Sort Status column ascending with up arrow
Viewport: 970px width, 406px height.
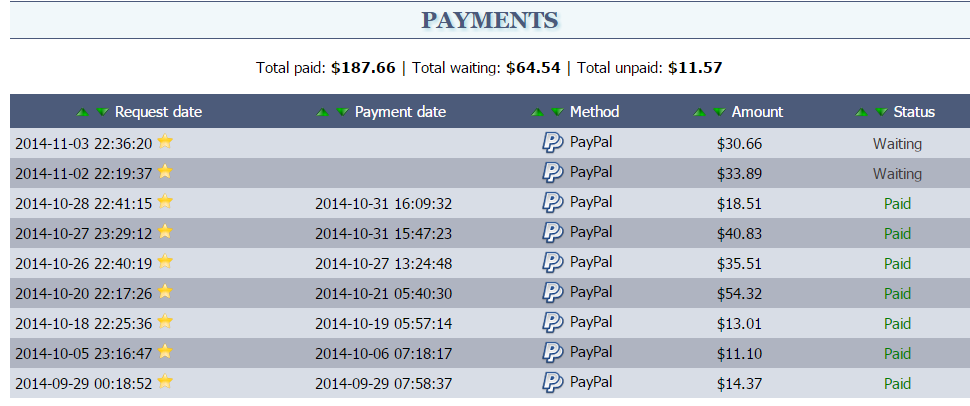[x=861, y=112]
